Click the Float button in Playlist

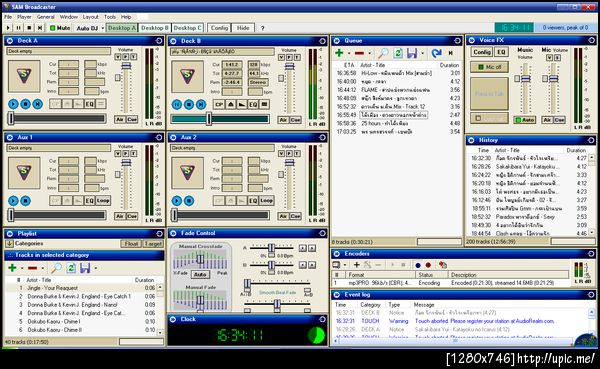click(131, 244)
